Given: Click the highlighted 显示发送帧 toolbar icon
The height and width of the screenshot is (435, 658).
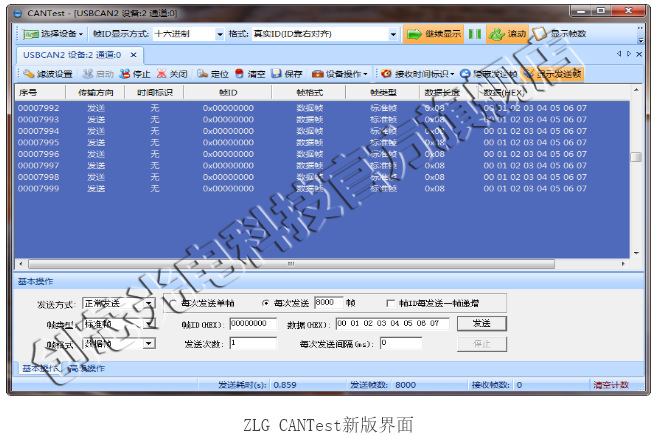Looking at the screenshot, I should tap(528, 74).
